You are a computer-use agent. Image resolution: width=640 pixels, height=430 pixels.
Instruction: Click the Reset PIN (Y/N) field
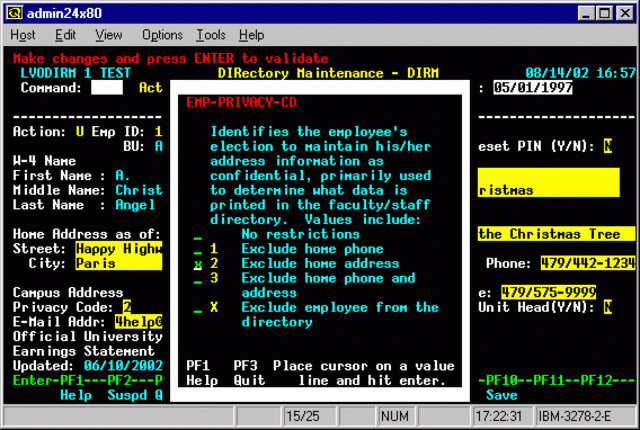click(608, 146)
